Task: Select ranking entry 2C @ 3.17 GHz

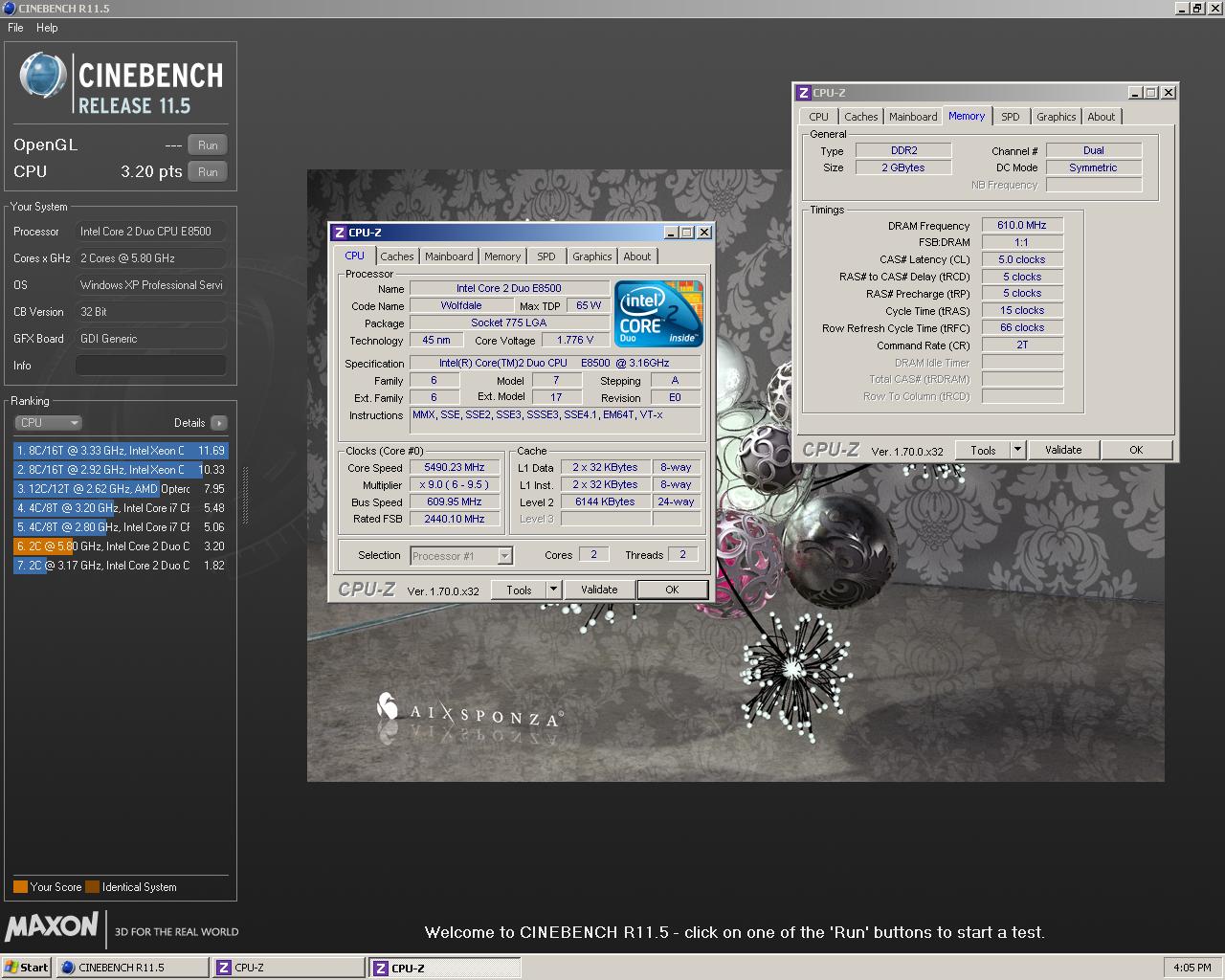Action: (121, 566)
